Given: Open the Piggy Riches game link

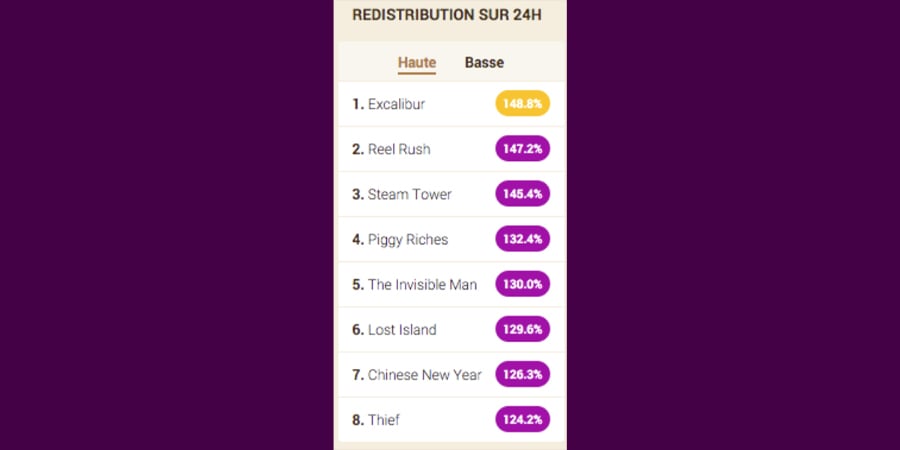Looking at the screenshot, I should coord(408,239).
